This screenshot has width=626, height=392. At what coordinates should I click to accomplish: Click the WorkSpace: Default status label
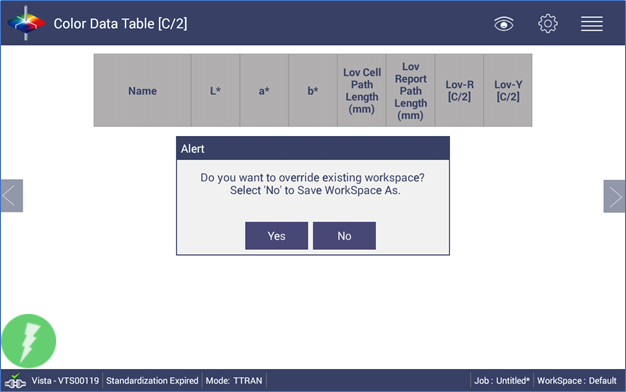[x=576, y=381]
